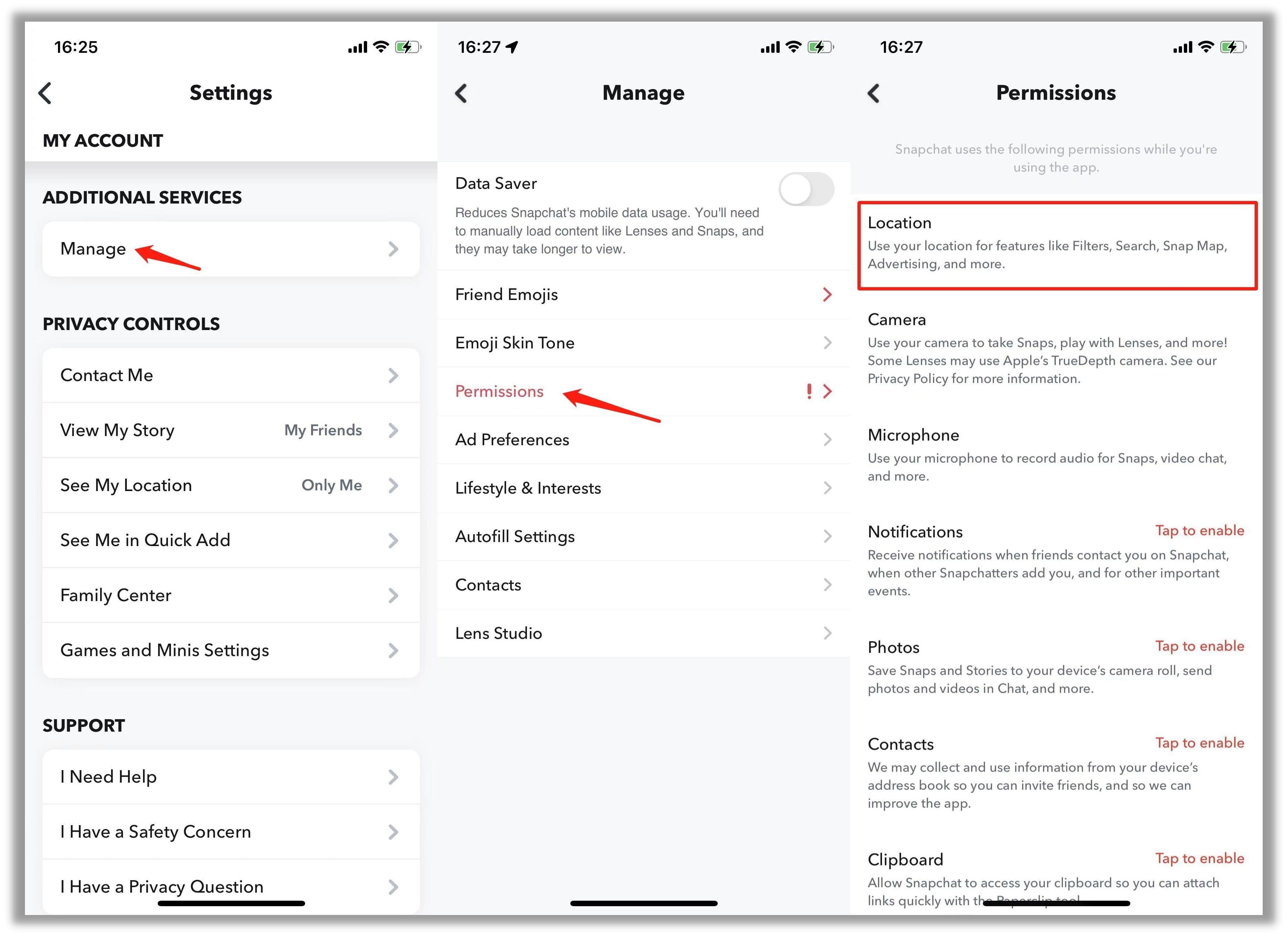Tap the 16:25 clock in status bar
This screenshot has height=937, width=1288.
(76, 47)
